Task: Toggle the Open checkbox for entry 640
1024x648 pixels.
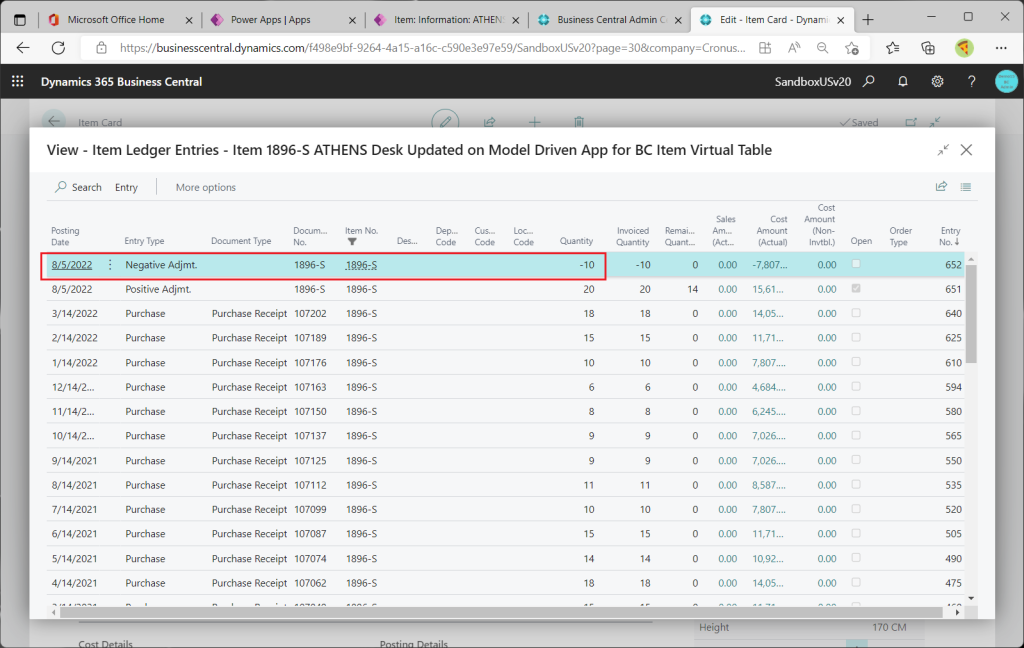Action: pyautogui.click(x=856, y=313)
